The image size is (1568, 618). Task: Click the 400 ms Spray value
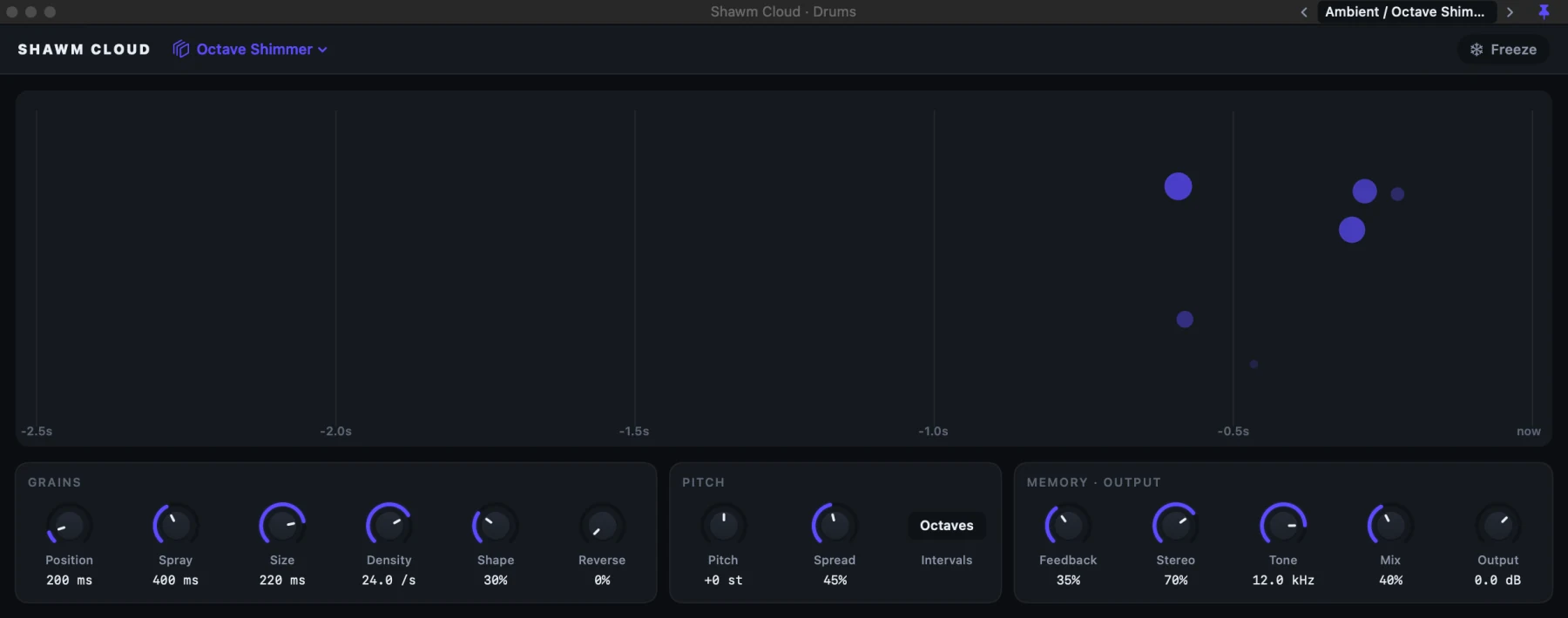pos(175,581)
